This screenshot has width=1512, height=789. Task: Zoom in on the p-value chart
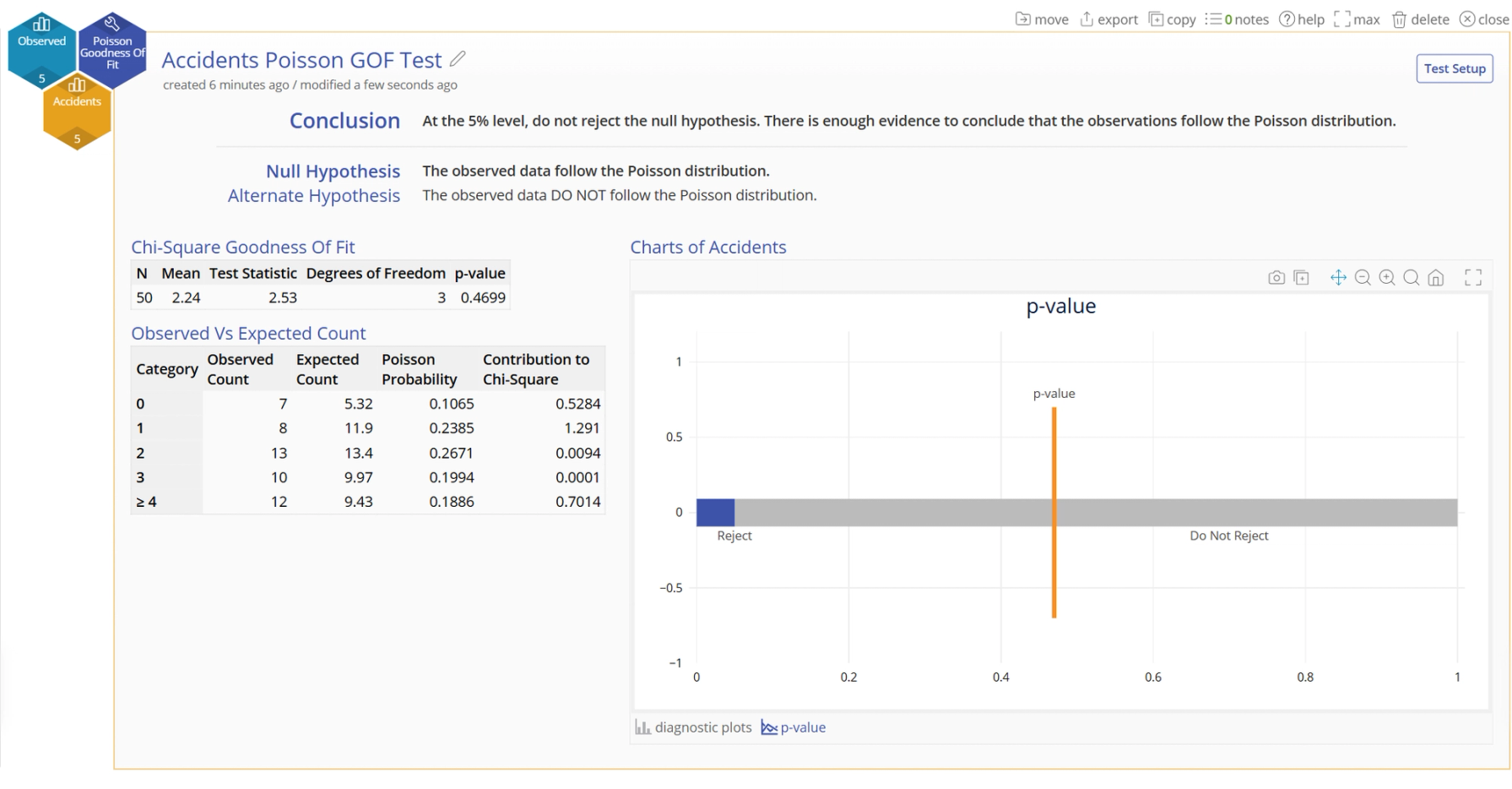tap(1387, 278)
